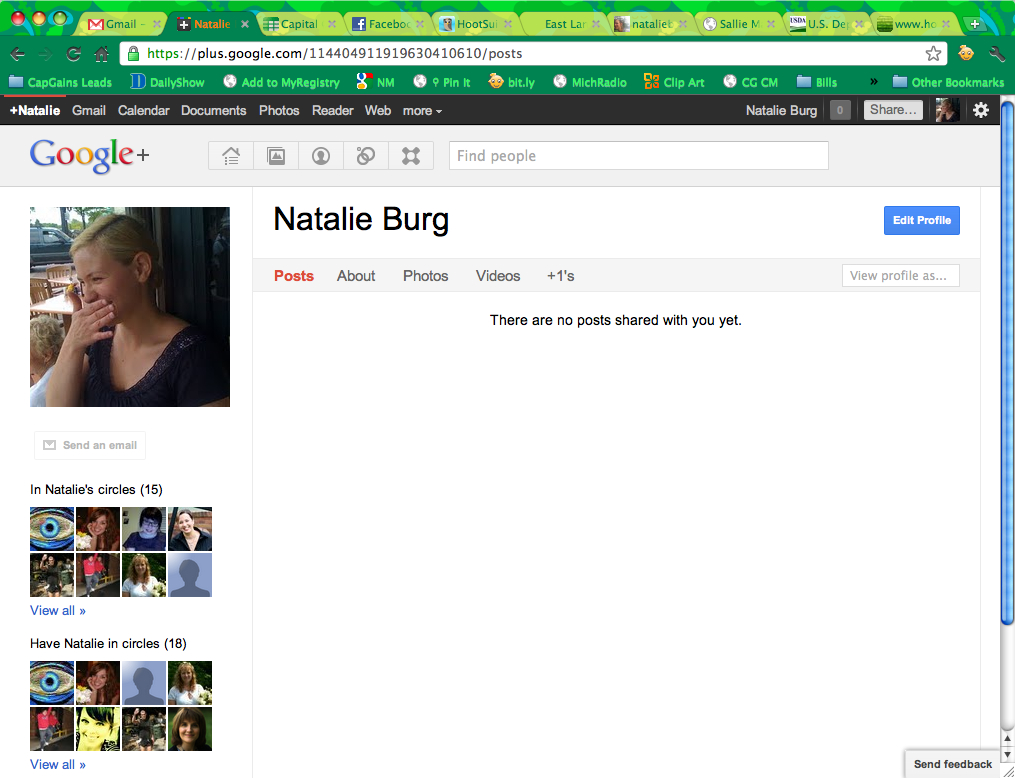The height and width of the screenshot is (778, 1015).
Task: Expand the hidden bookmarks overflow chevron
Action: coord(873,82)
